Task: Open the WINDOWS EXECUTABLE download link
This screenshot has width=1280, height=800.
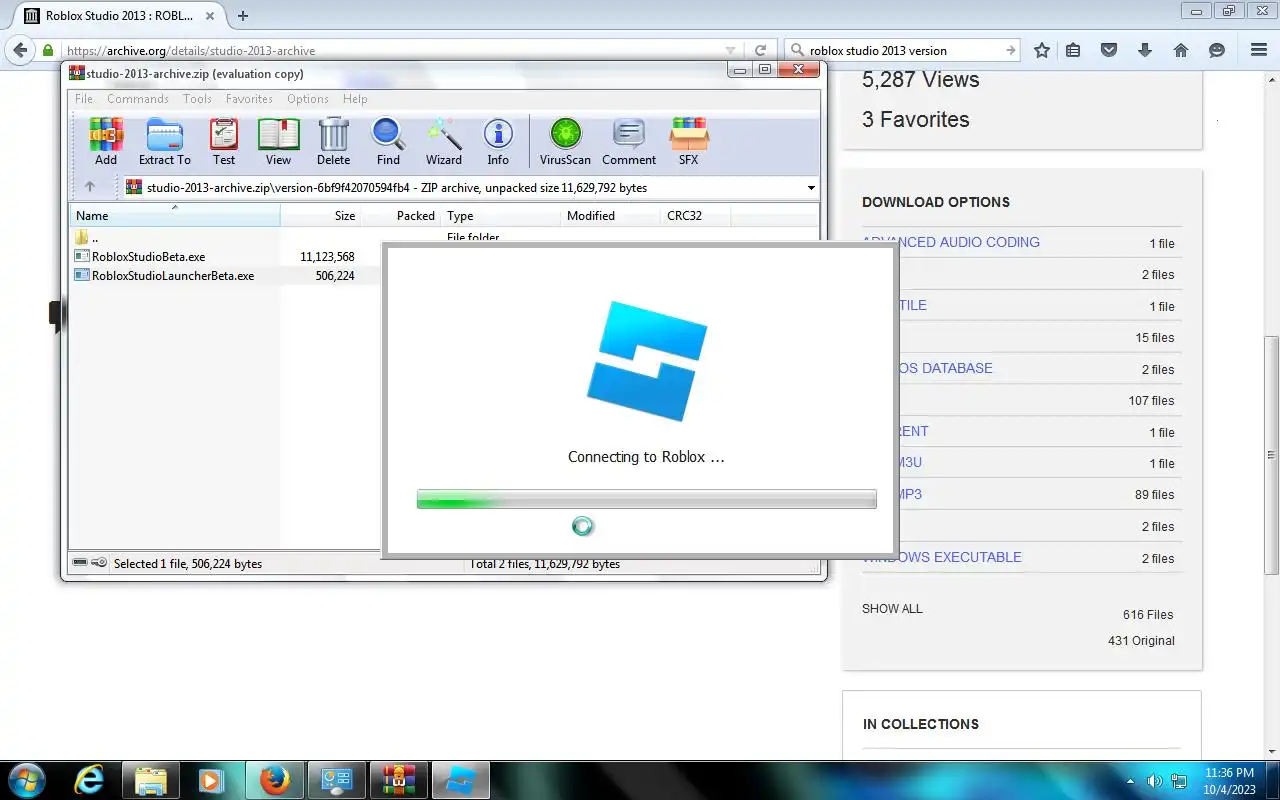Action: pyautogui.click(x=942, y=557)
